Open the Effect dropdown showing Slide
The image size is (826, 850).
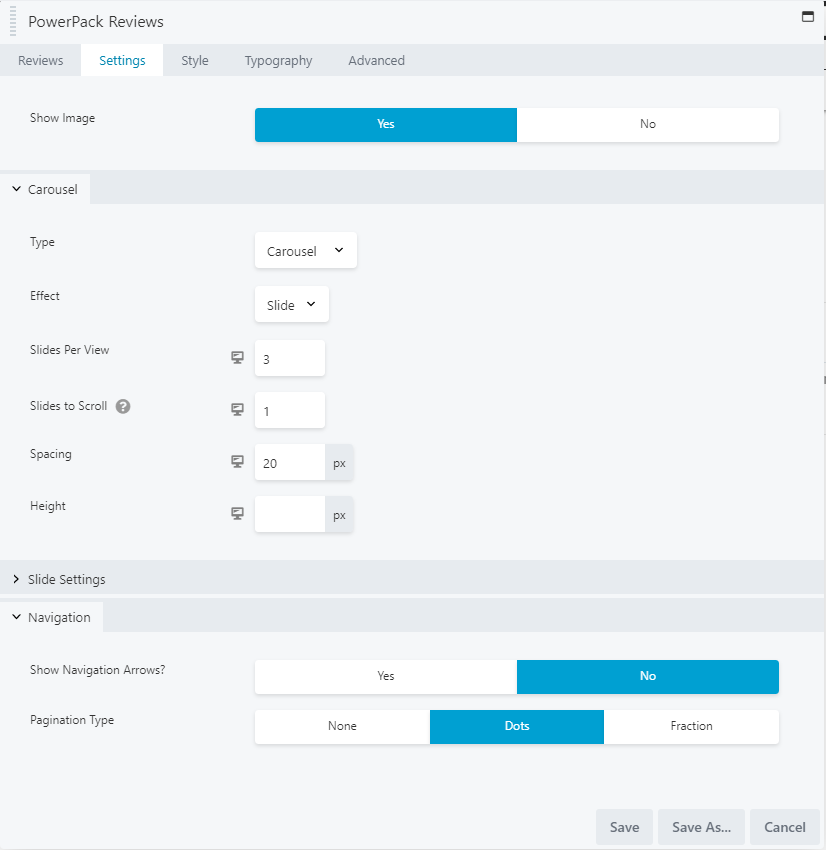click(292, 304)
